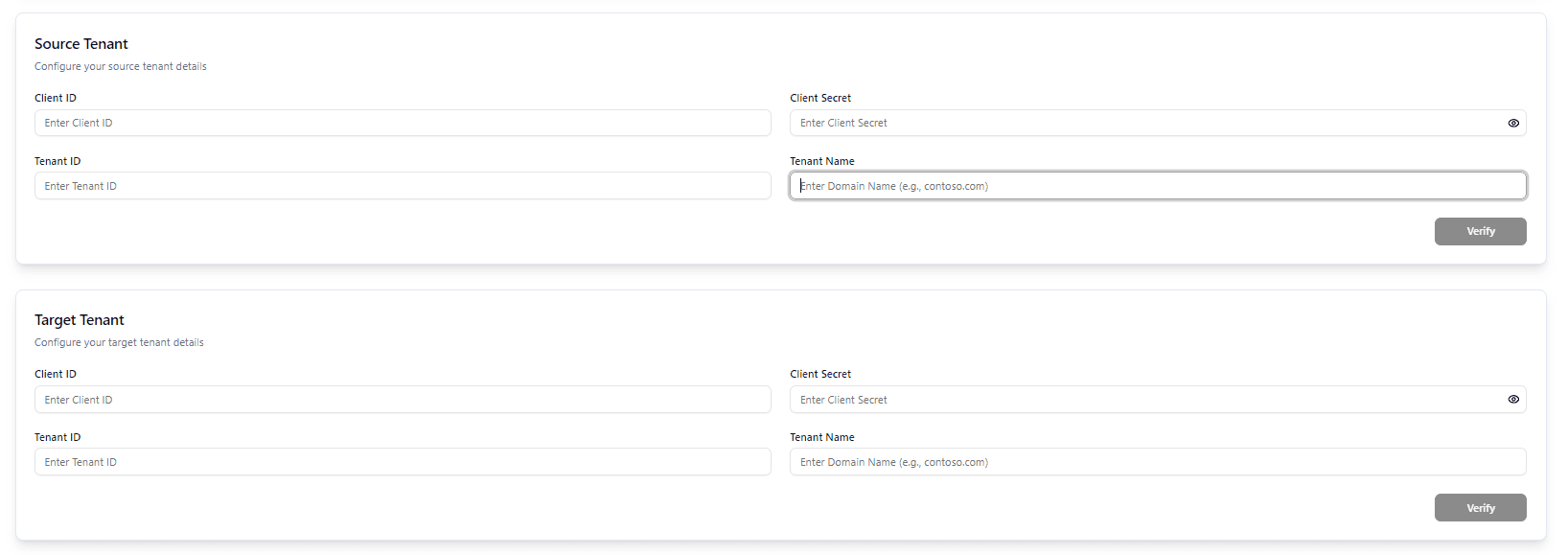Verify the Source Tenant credentials
Viewport: 1568px width, 555px height.
[1480, 231]
